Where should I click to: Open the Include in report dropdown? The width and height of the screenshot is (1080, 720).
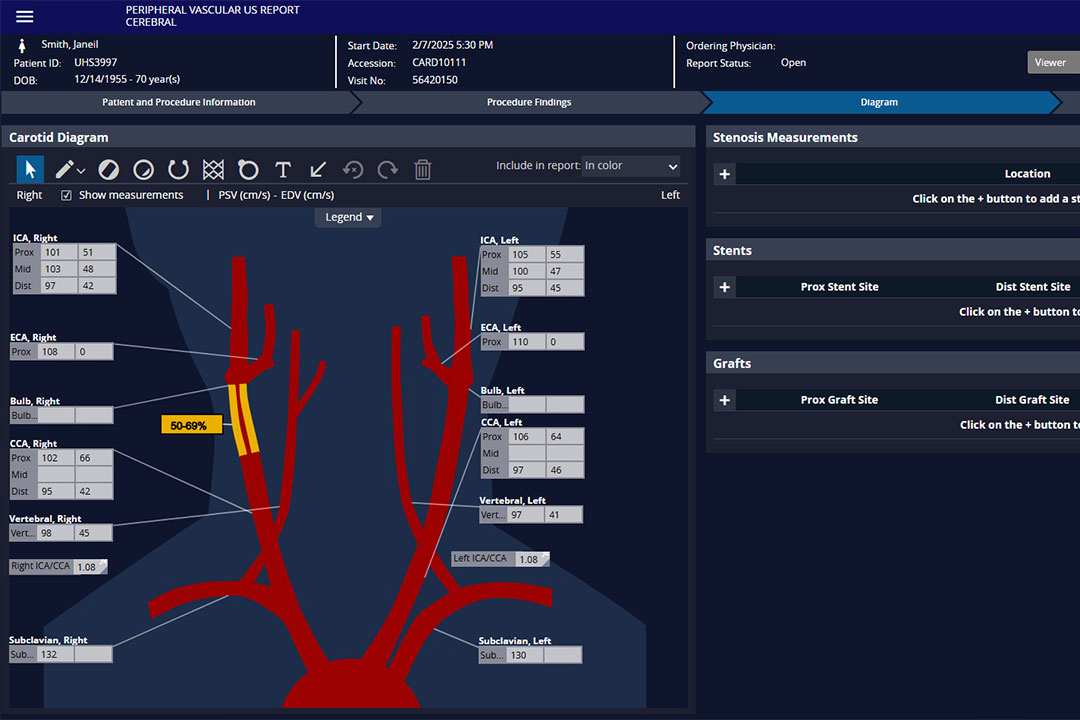pyautogui.click(x=630, y=166)
